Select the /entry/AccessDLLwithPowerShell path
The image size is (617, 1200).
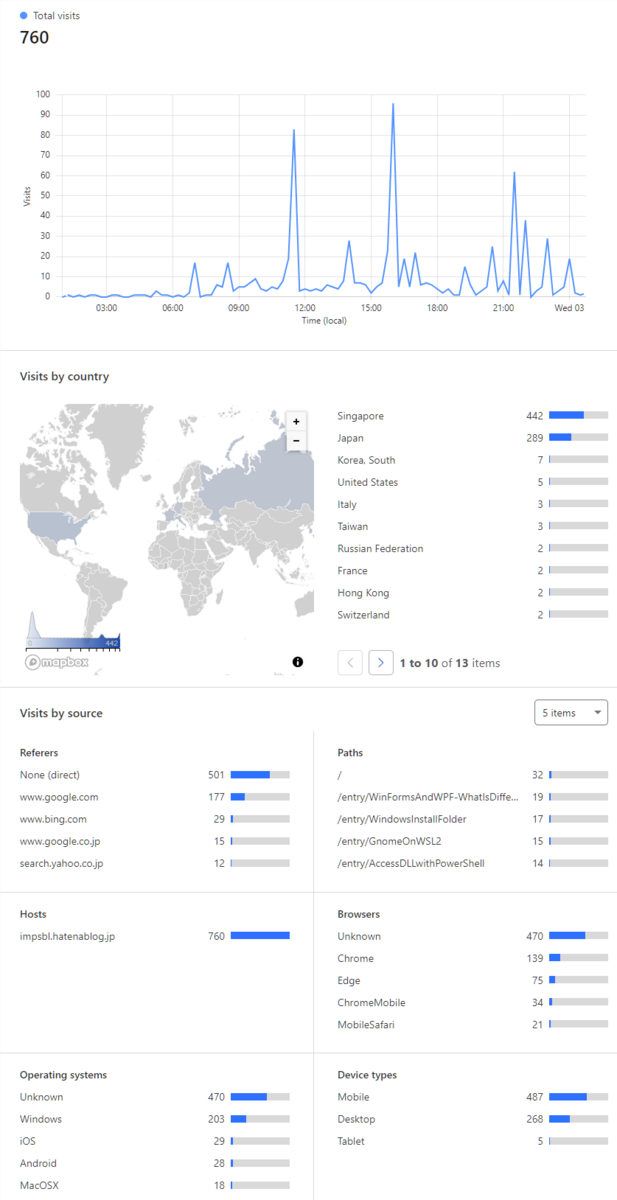[473, 863]
